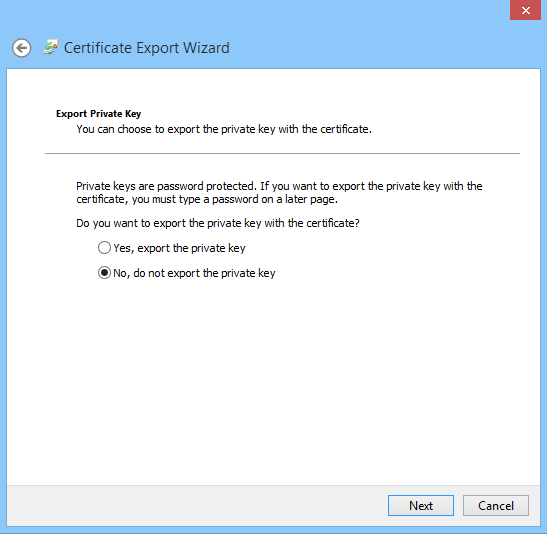547x534 pixels.
Task: Go back using the circular arrow button
Action: tap(22, 48)
